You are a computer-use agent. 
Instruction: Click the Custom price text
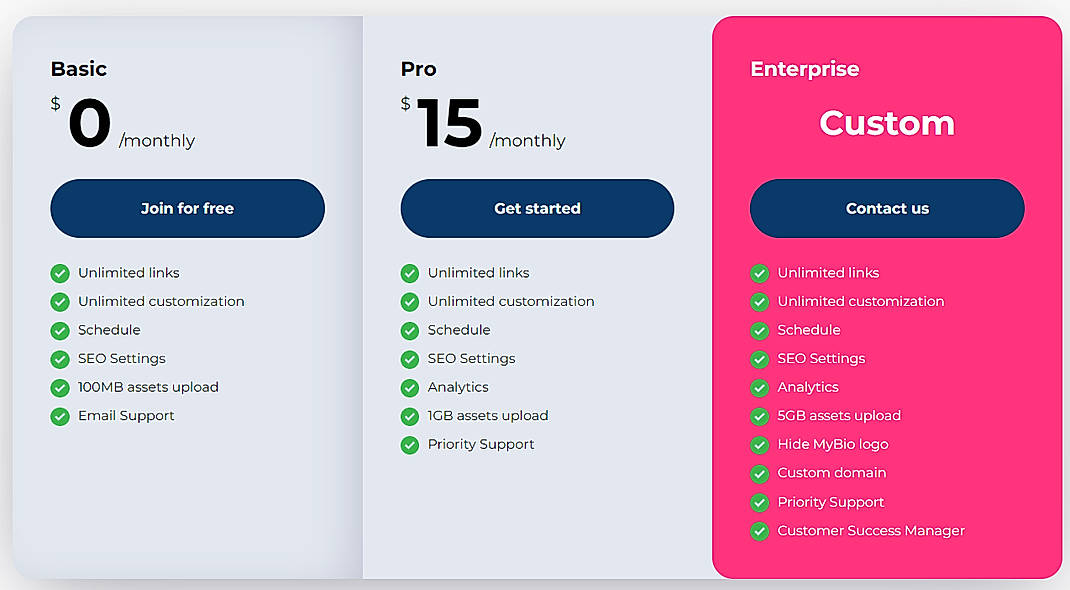click(886, 123)
